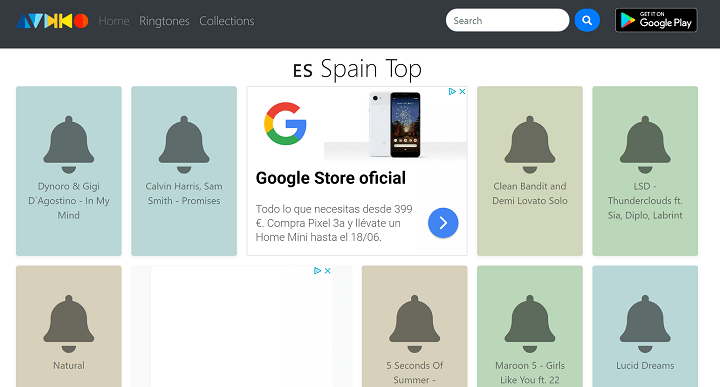Screen dimensions: 720x387
Task: Click the ES Spain Top heading
Action: coord(357,69)
